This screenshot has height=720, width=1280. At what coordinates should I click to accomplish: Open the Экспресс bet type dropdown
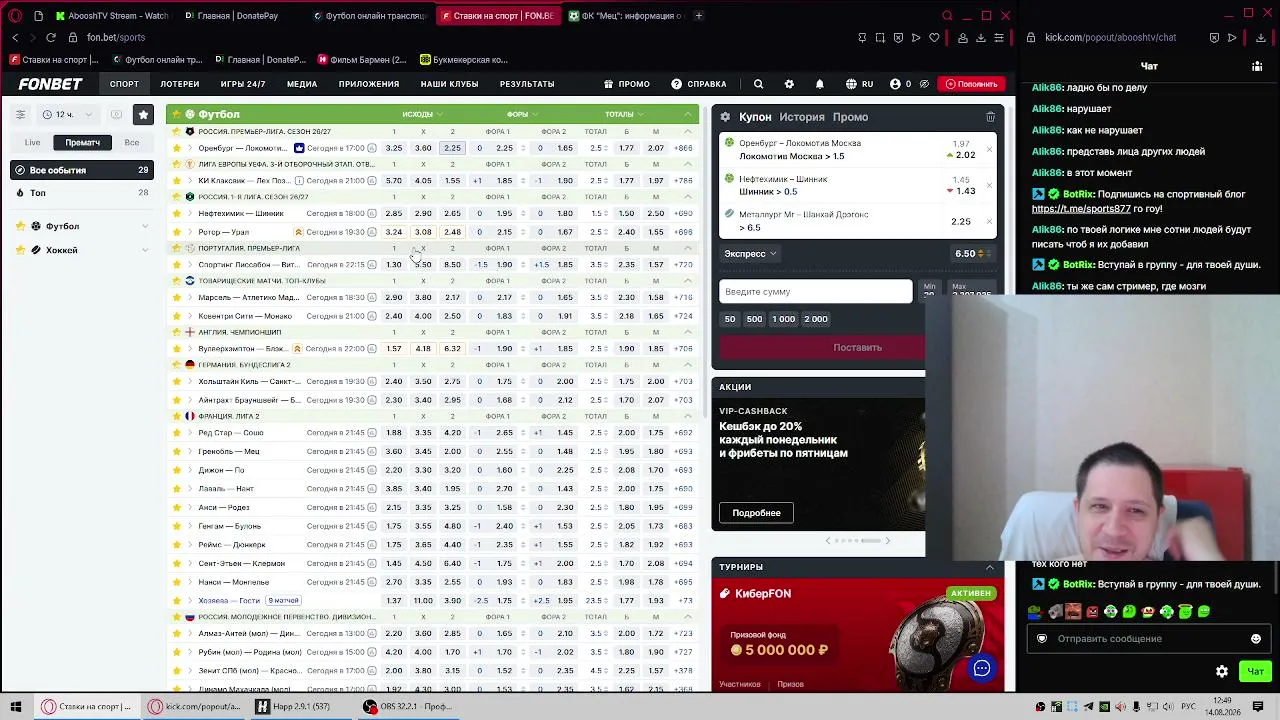point(750,254)
